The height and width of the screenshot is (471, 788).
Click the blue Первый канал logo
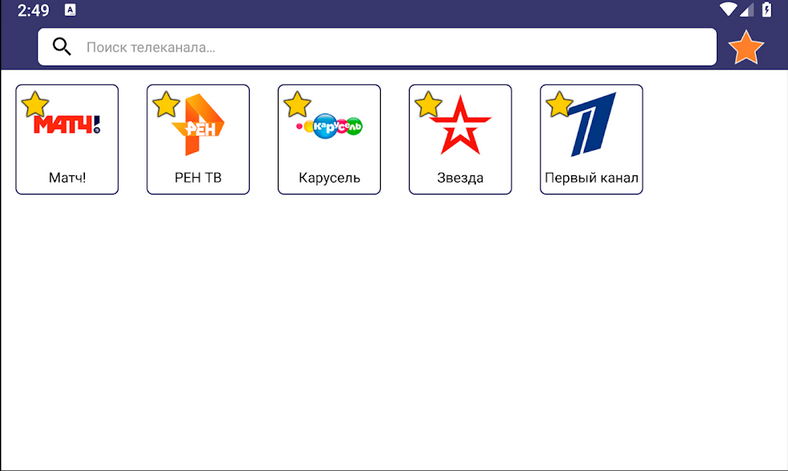click(593, 126)
